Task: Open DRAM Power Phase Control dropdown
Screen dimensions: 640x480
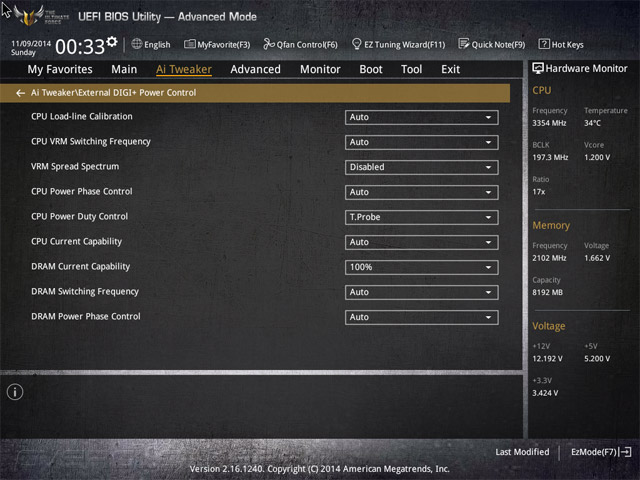Action: (421, 318)
